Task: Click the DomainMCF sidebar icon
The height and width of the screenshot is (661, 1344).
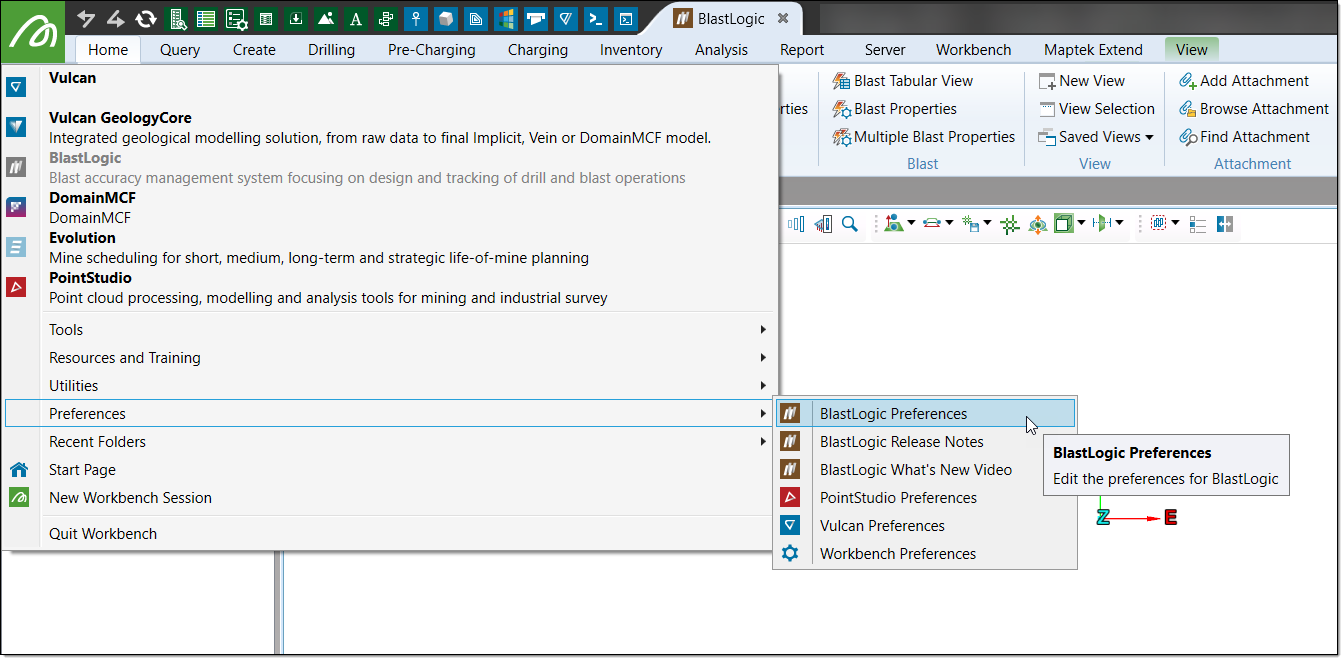Action: [15, 207]
